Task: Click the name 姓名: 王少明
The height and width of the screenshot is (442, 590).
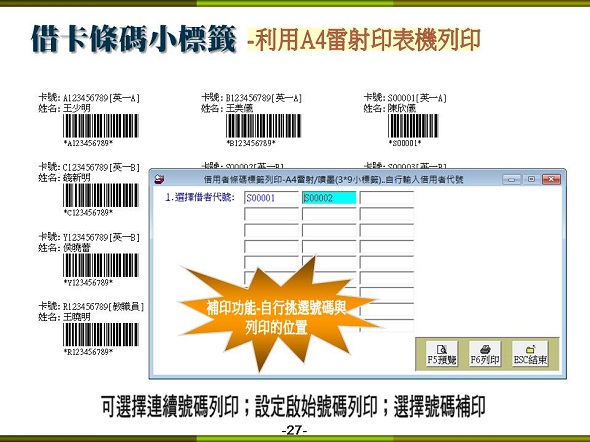Action: 64,108
